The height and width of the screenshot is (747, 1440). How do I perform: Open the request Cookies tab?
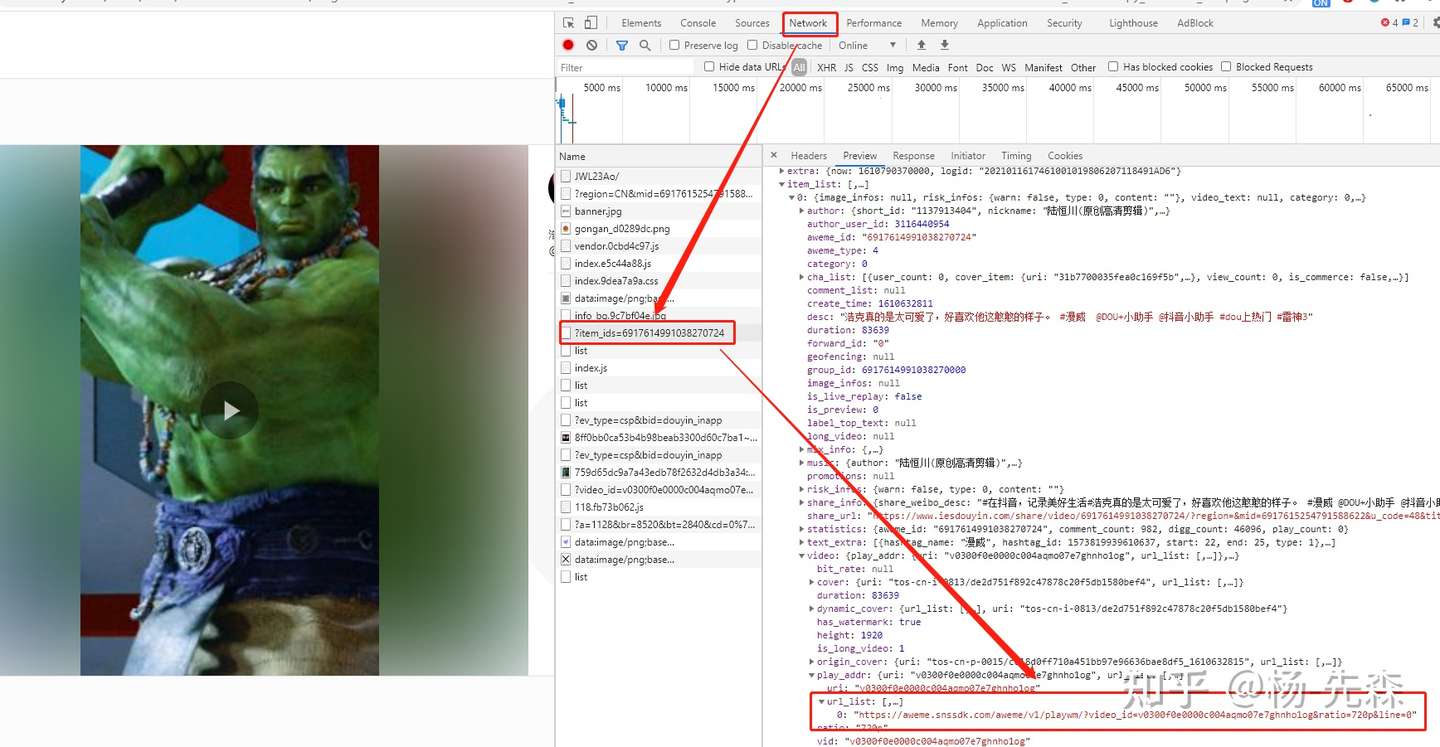coord(1065,156)
